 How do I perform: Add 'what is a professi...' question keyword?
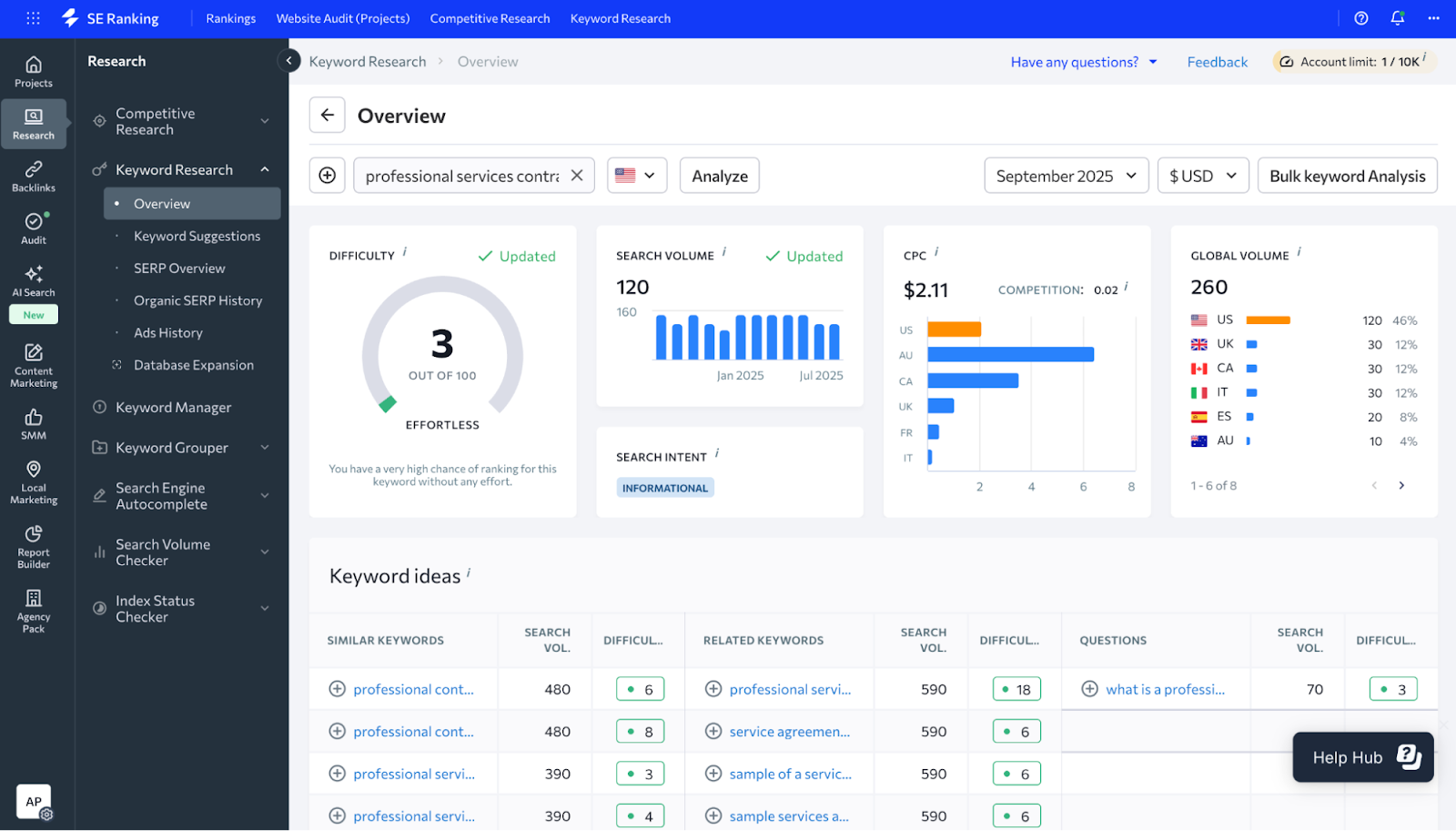[x=1089, y=689]
